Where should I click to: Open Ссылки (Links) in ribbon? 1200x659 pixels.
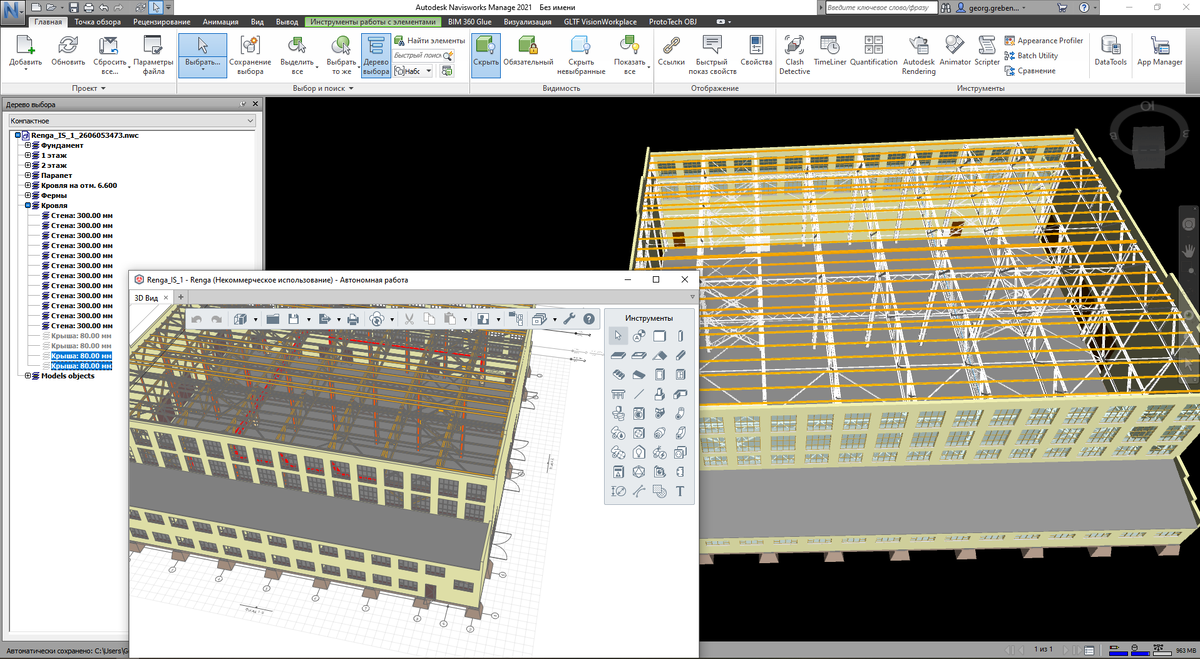click(672, 50)
